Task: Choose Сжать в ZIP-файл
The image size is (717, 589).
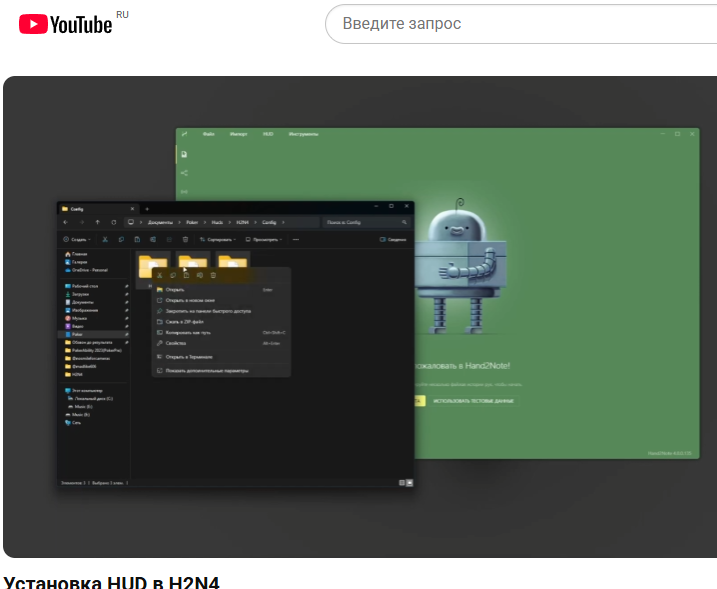Action: tap(221, 322)
